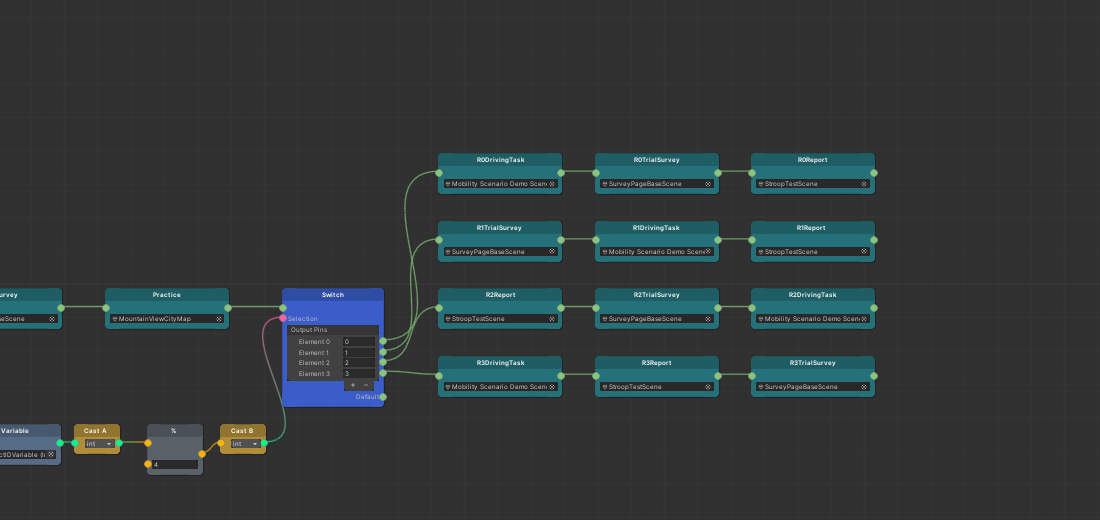Click Cast B node's green output port

click(264, 443)
